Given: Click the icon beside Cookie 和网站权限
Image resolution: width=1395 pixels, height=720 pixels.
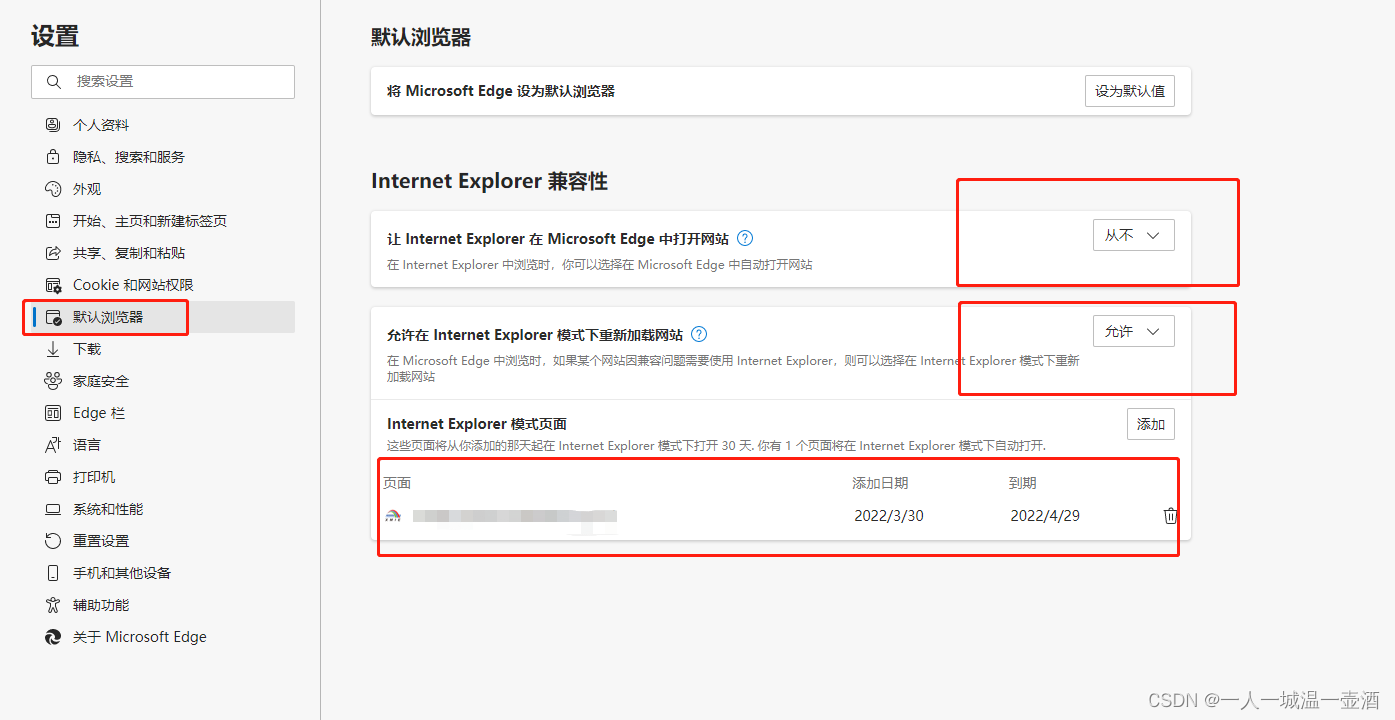Looking at the screenshot, I should (x=53, y=285).
